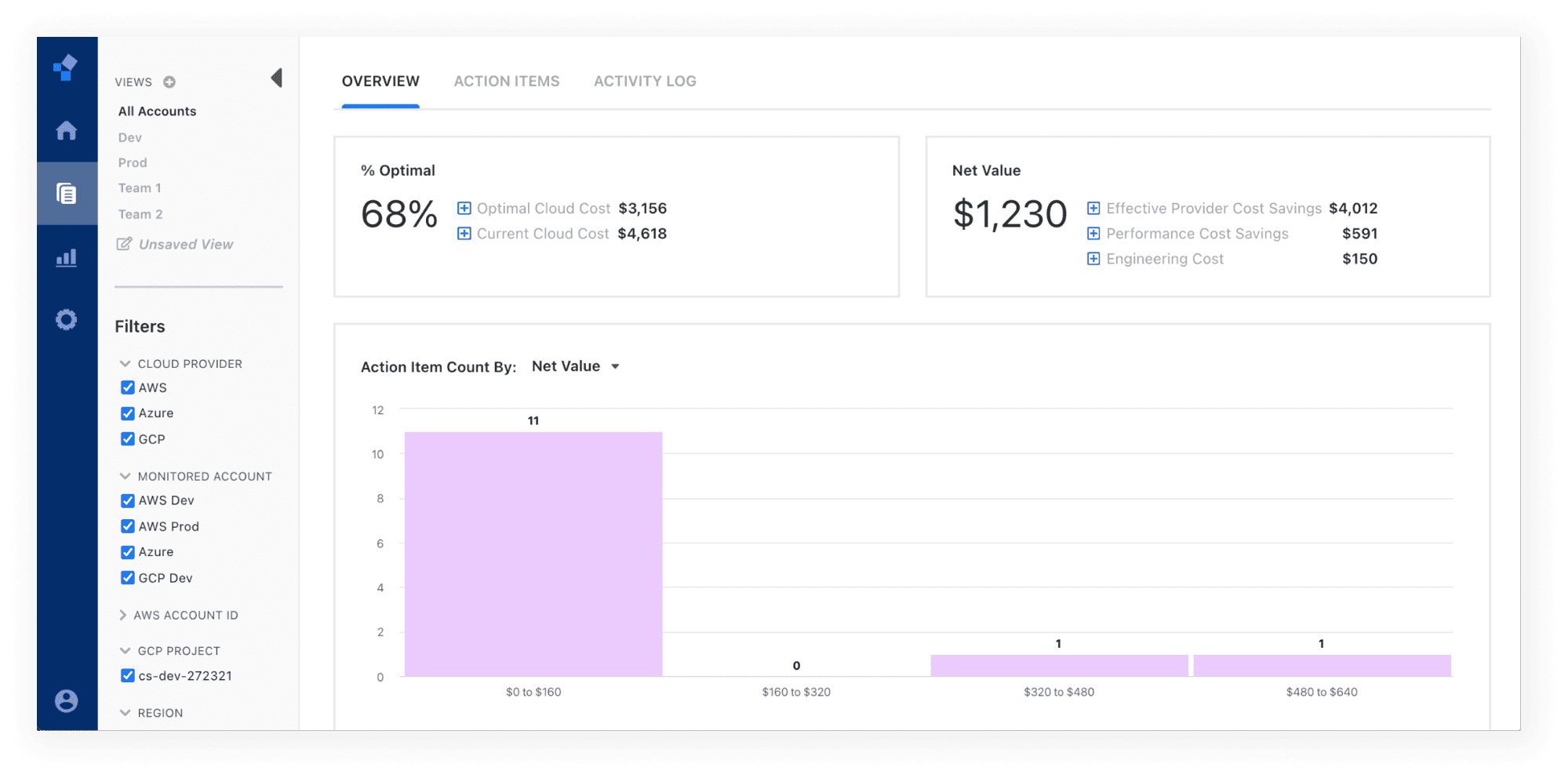Switch to the Action Items tab

pos(507,82)
